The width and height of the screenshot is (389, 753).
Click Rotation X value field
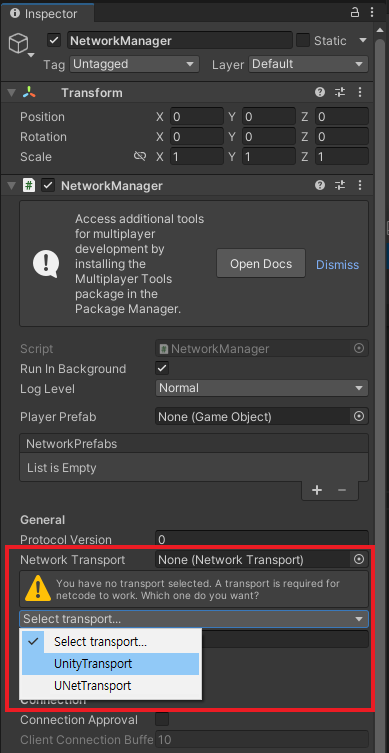pyautogui.click(x=196, y=137)
